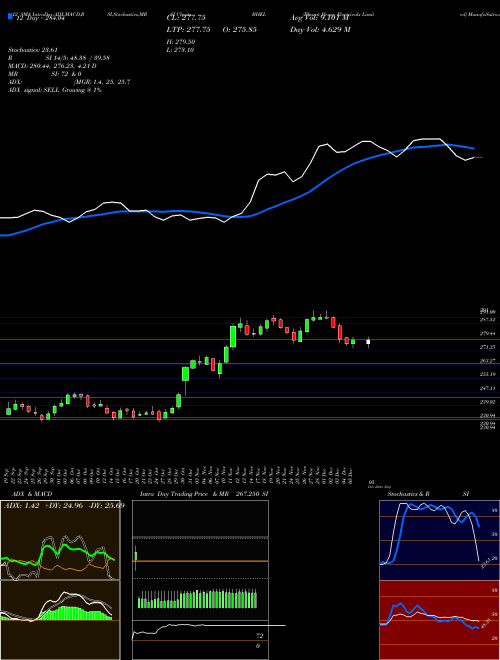The image size is (500, 660).
Task: Click the 'L: 273.10' low price value
Action: 180,50
